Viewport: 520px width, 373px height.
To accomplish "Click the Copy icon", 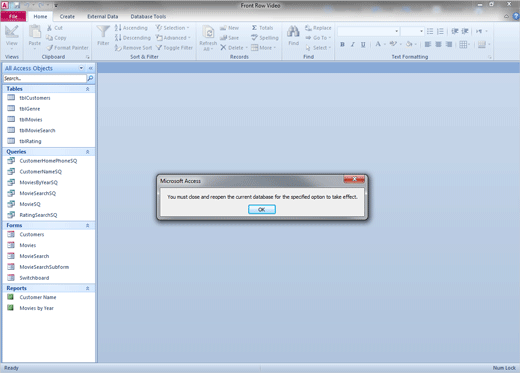I will 49,38.
